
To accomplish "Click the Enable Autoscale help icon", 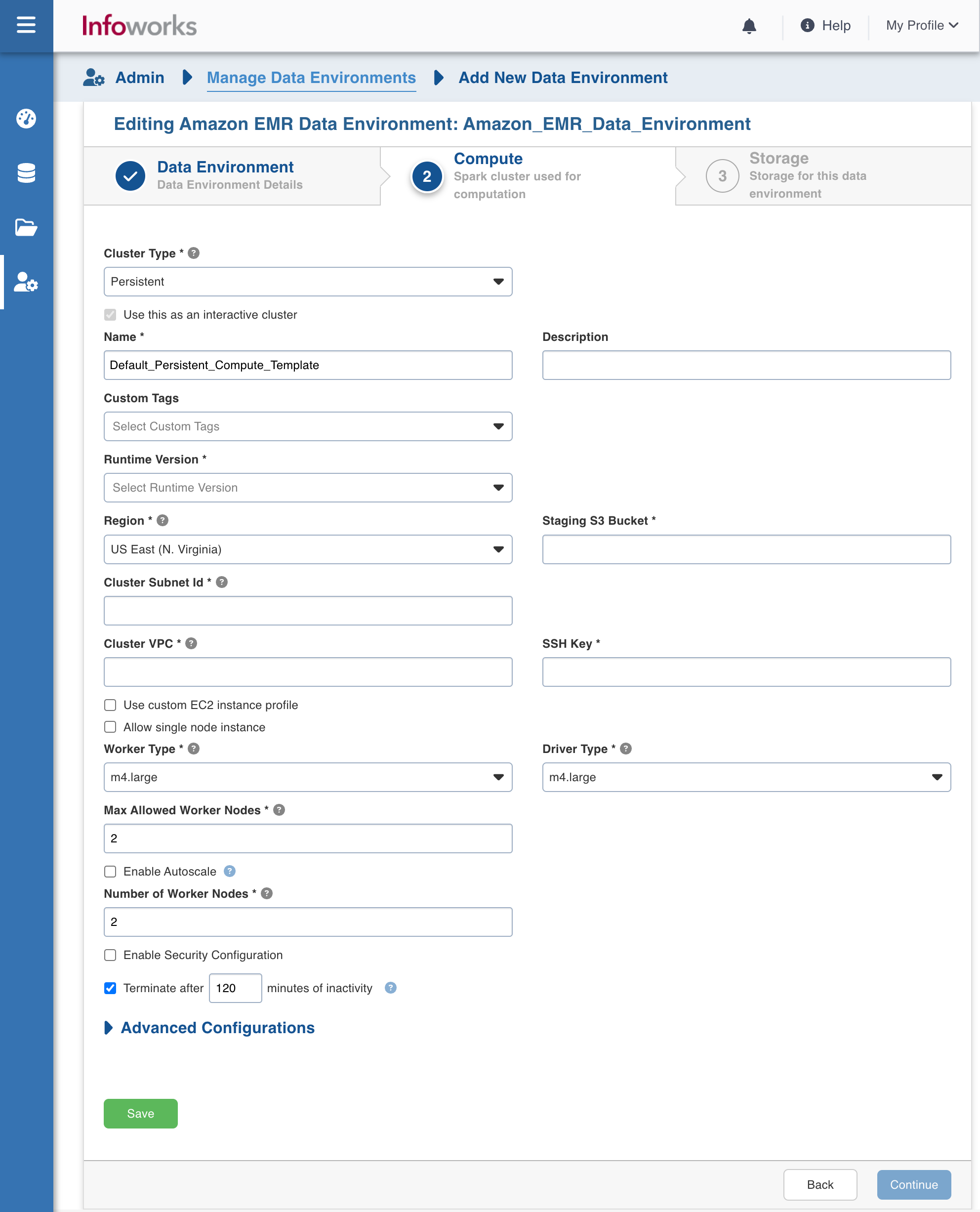I will (x=229, y=871).
